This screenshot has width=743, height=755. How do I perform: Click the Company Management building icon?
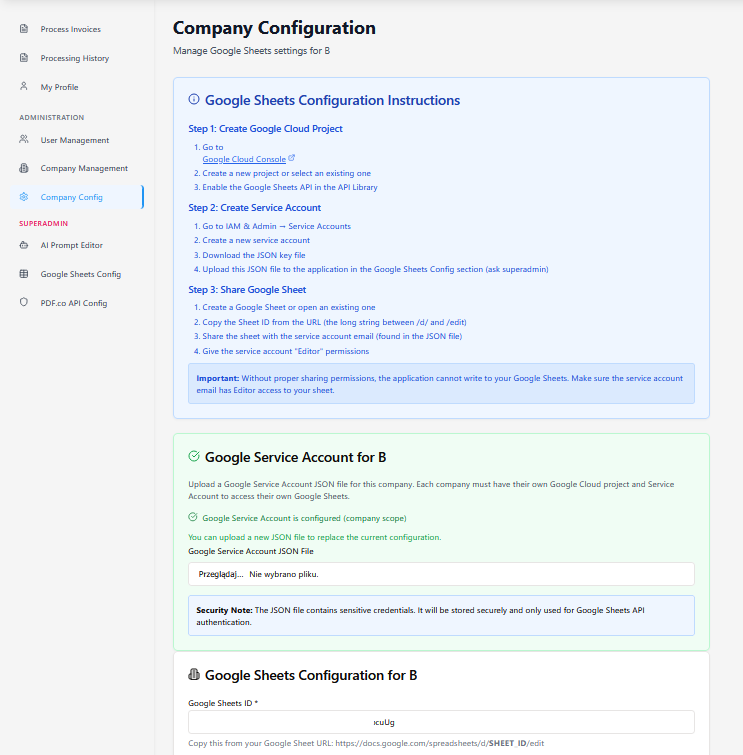click(24, 168)
